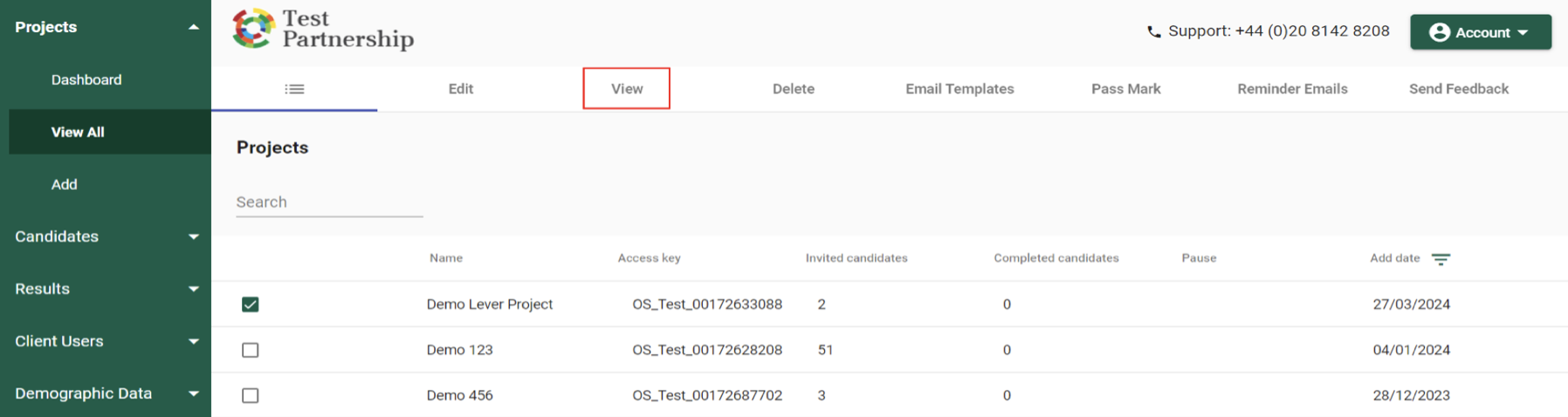Screen dimensions: 1568x417
Task: Click the Search projects input field
Action: 329,202
